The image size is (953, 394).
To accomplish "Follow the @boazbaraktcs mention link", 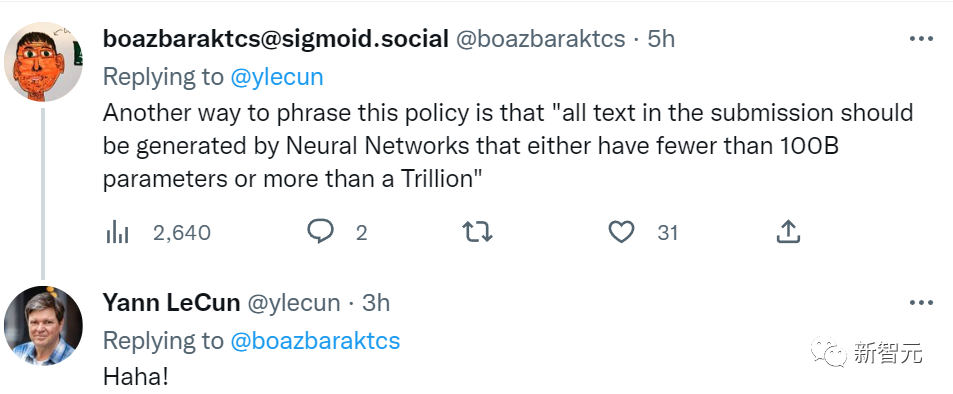I will [315, 341].
